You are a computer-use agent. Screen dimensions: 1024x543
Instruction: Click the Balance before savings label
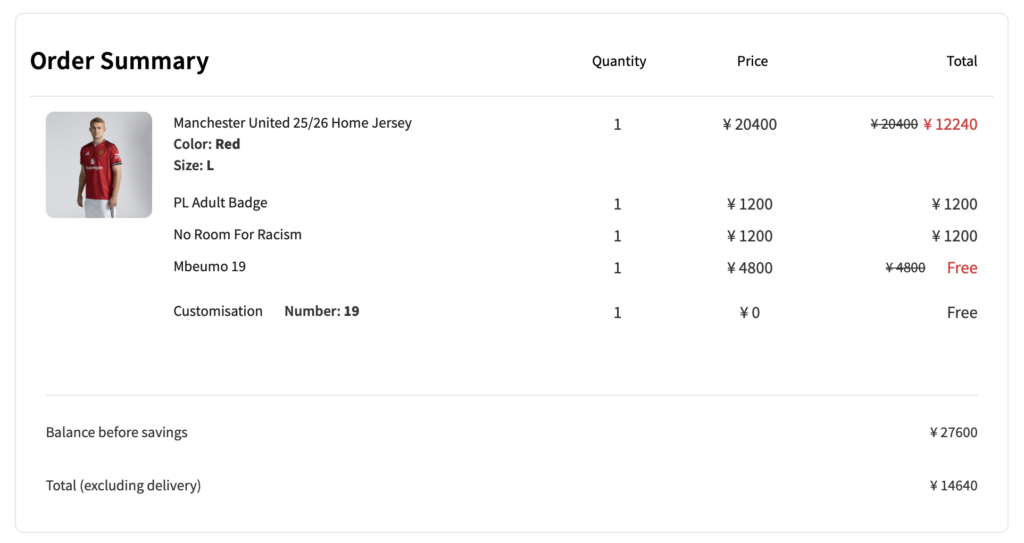pos(117,433)
